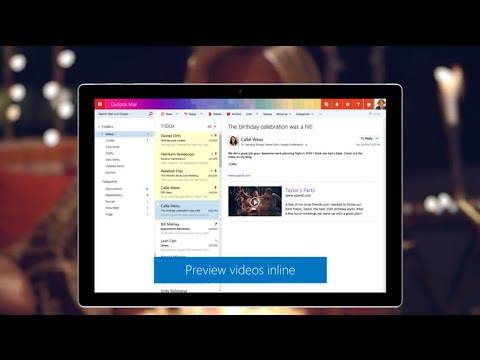
Task: Open the Categories dropdown in toolbar
Action: click(x=305, y=114)
